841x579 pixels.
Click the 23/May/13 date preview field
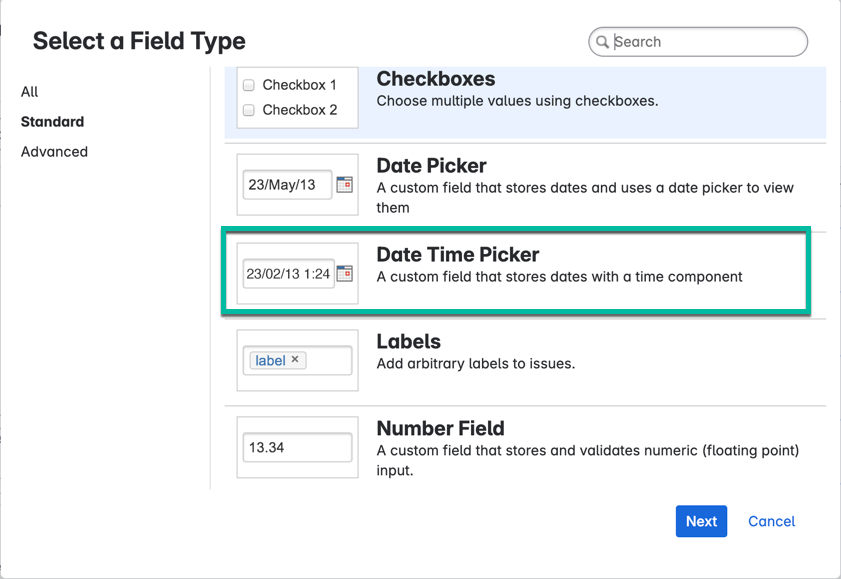(x=287, y=185)
